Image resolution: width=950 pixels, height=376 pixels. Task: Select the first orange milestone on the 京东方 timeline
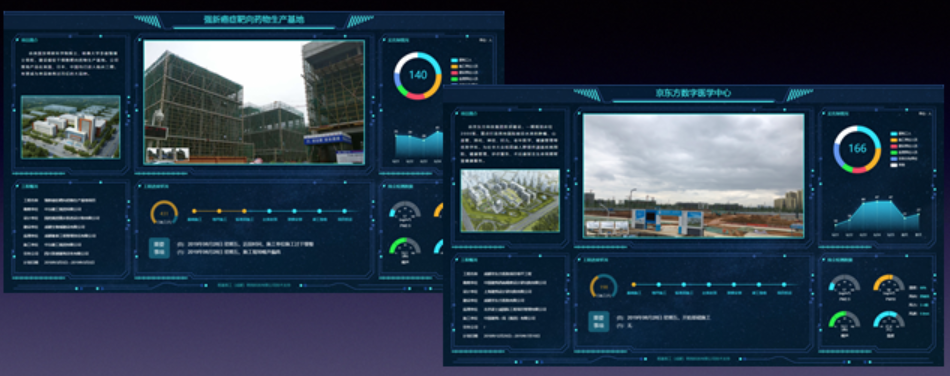(634, 284)
